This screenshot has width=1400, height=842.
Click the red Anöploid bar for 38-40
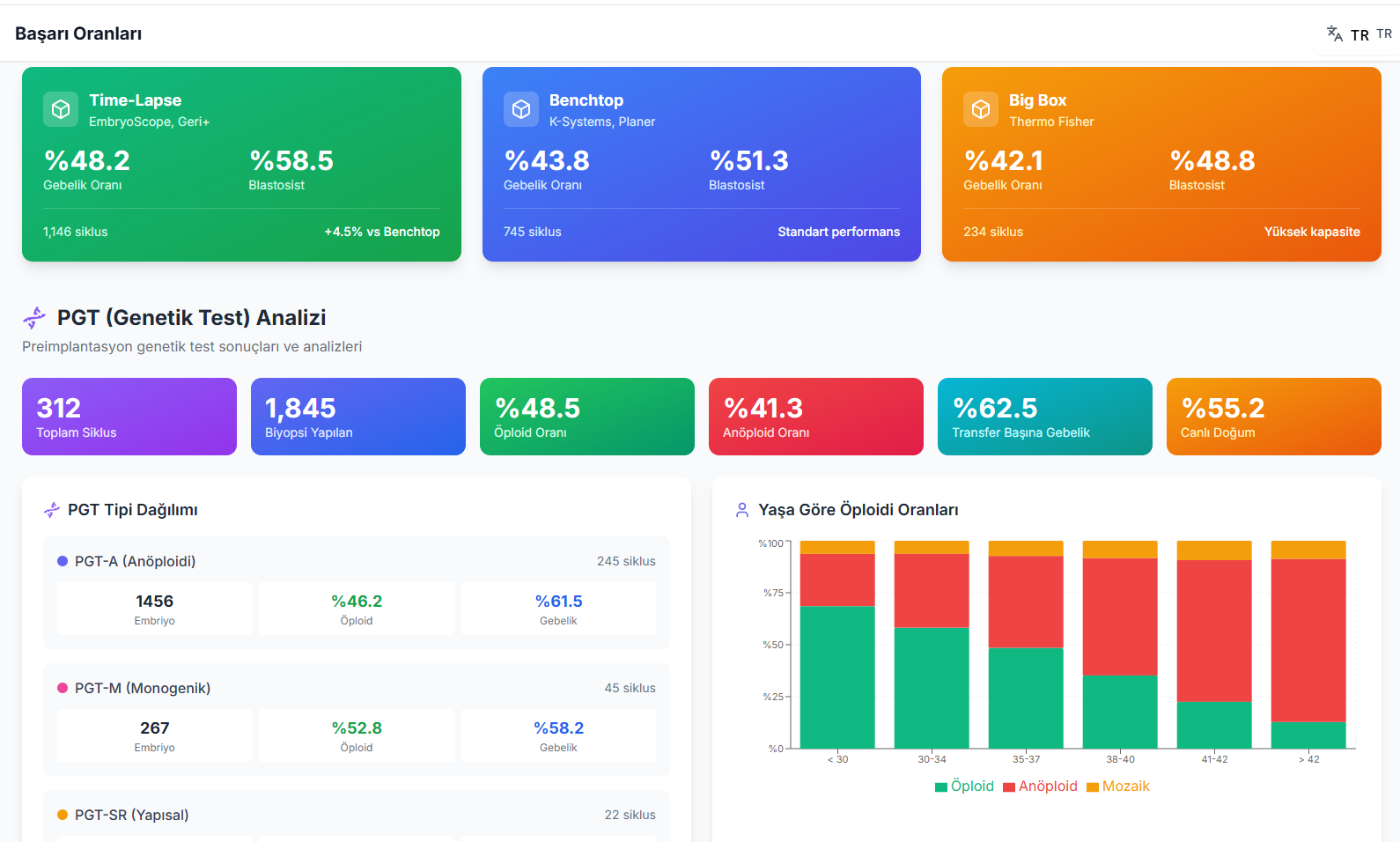(x=1120, y=617)
